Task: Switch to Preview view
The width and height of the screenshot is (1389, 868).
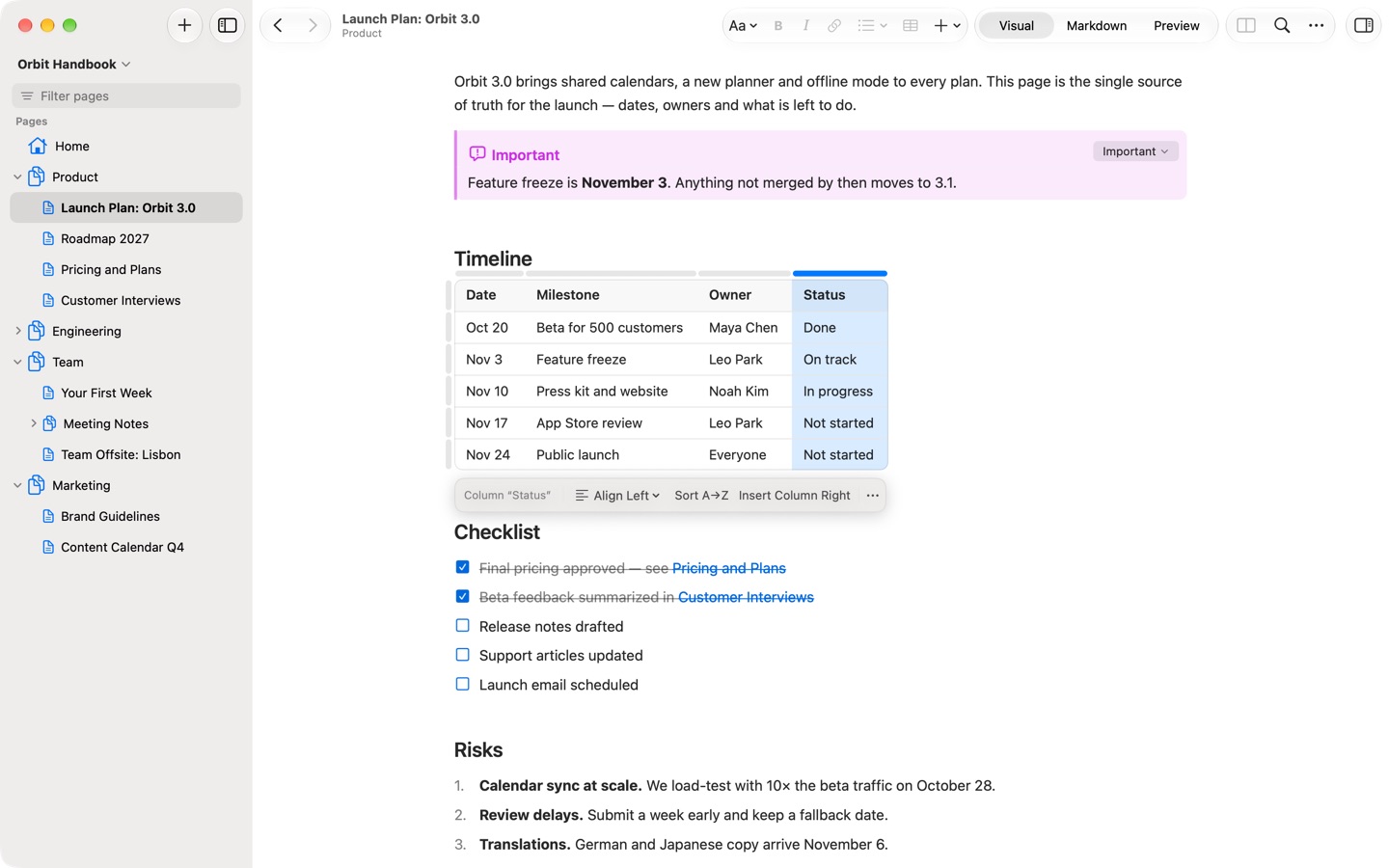Action: 1177,26
